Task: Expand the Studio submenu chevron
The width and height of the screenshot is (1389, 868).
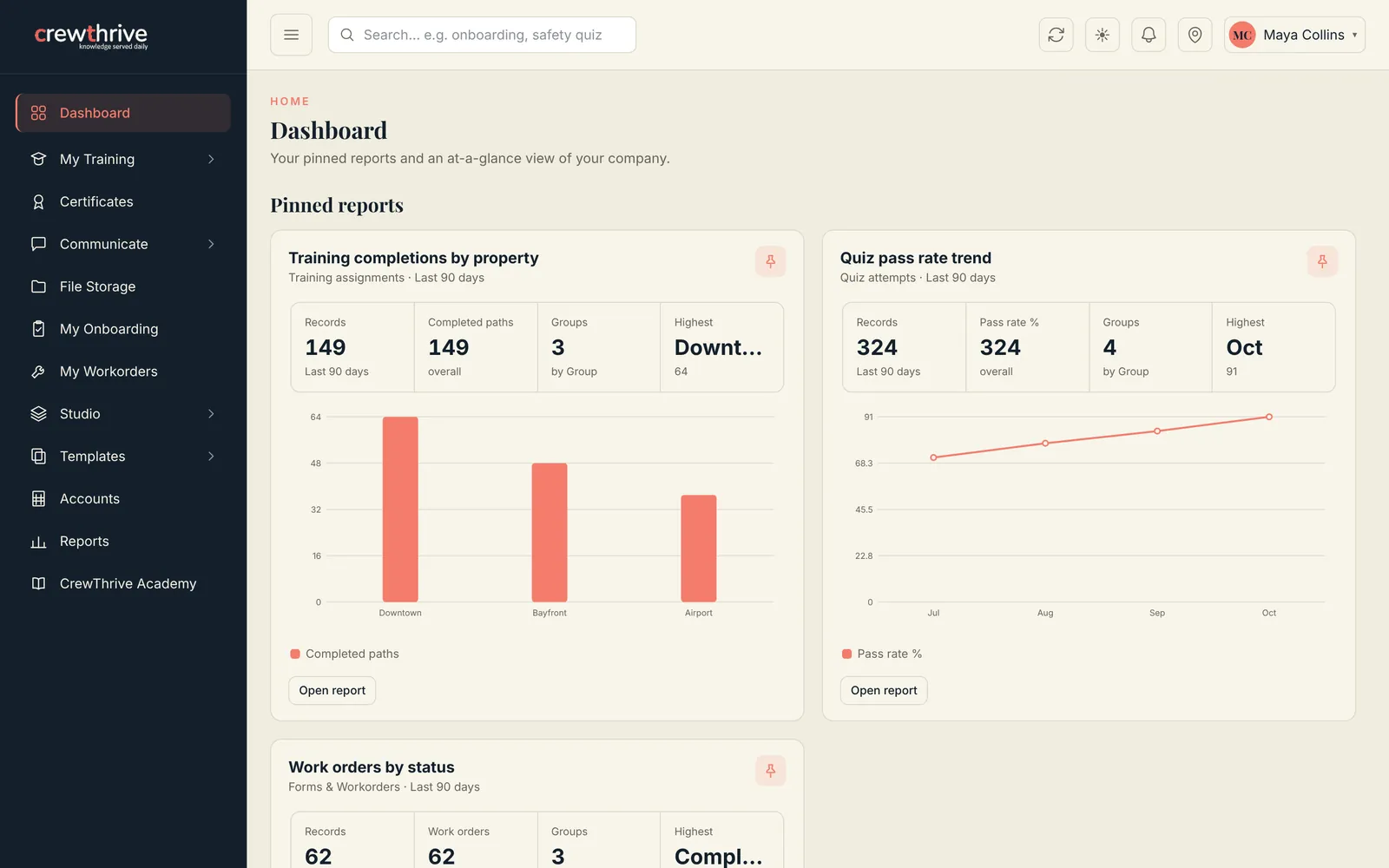Action: pos(211,414)
